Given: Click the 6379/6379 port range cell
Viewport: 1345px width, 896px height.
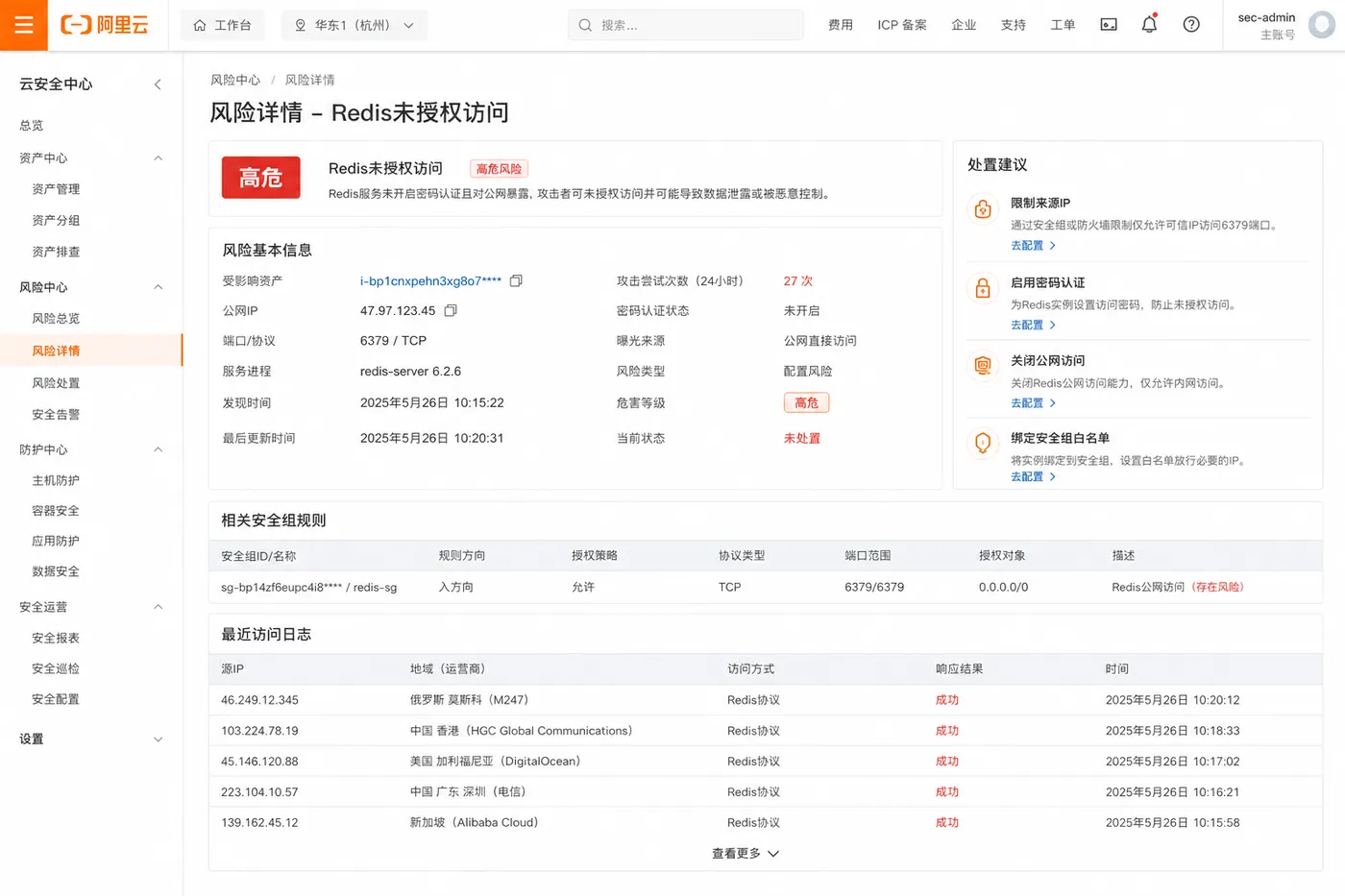Looking at the screenshot, I should (874, 588).
